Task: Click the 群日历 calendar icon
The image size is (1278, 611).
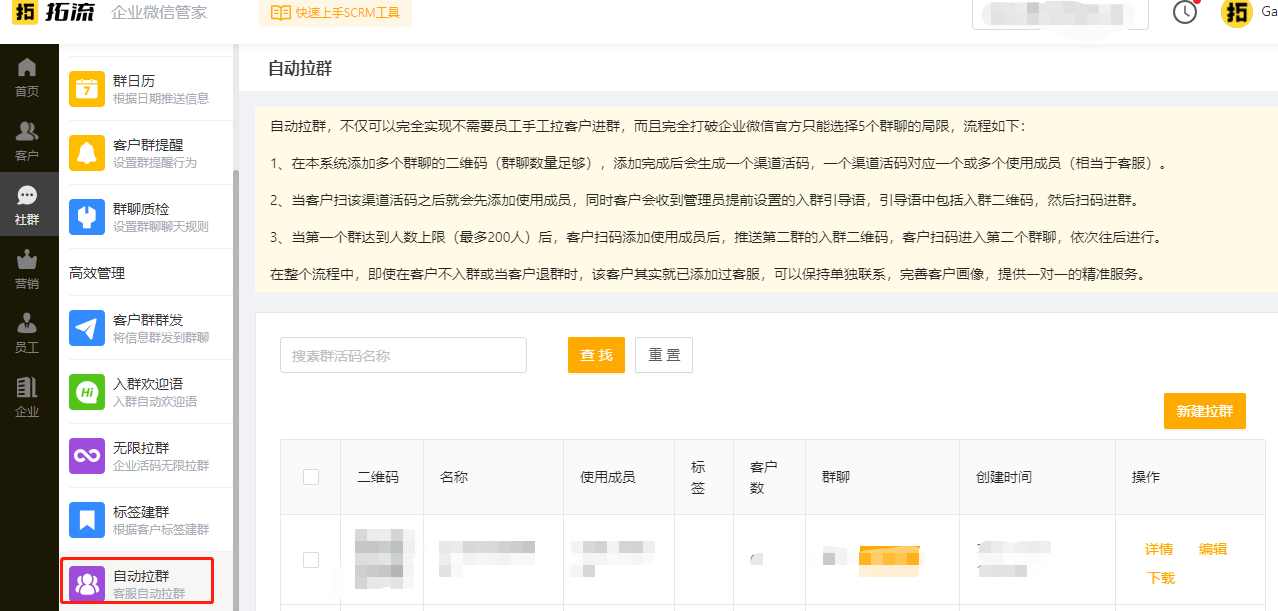Action: tap(87, 89)
